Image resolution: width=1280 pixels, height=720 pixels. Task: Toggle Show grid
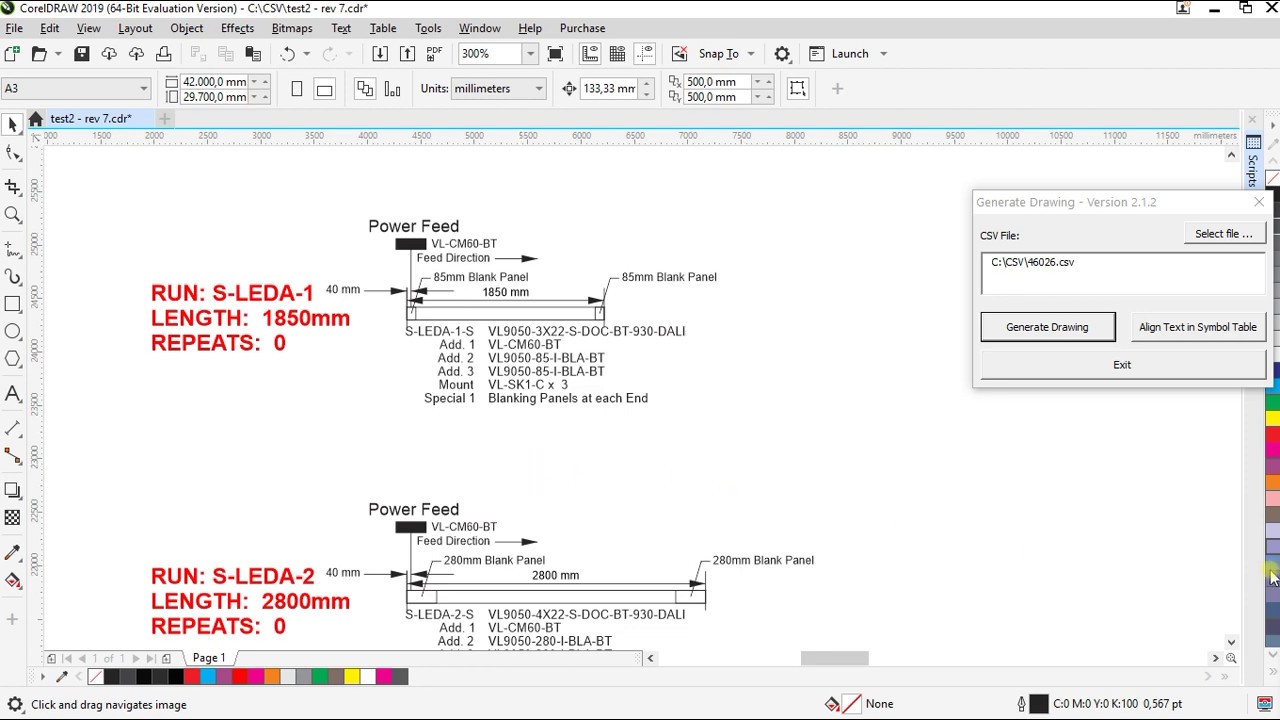click(617, 54)
